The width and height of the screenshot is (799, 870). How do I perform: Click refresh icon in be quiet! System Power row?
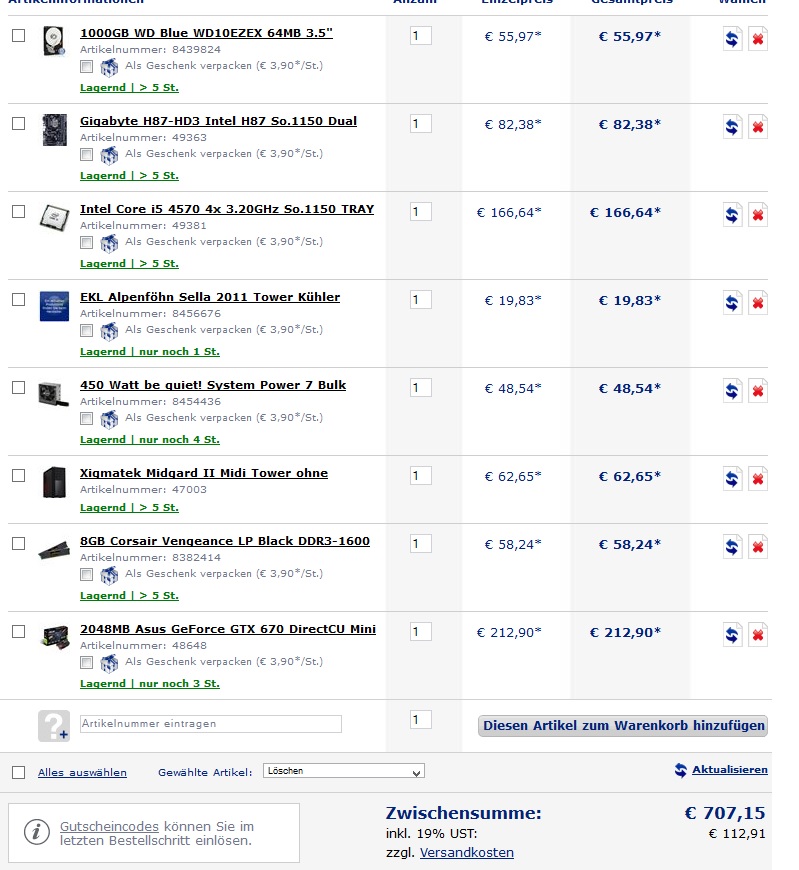[732, 391]
